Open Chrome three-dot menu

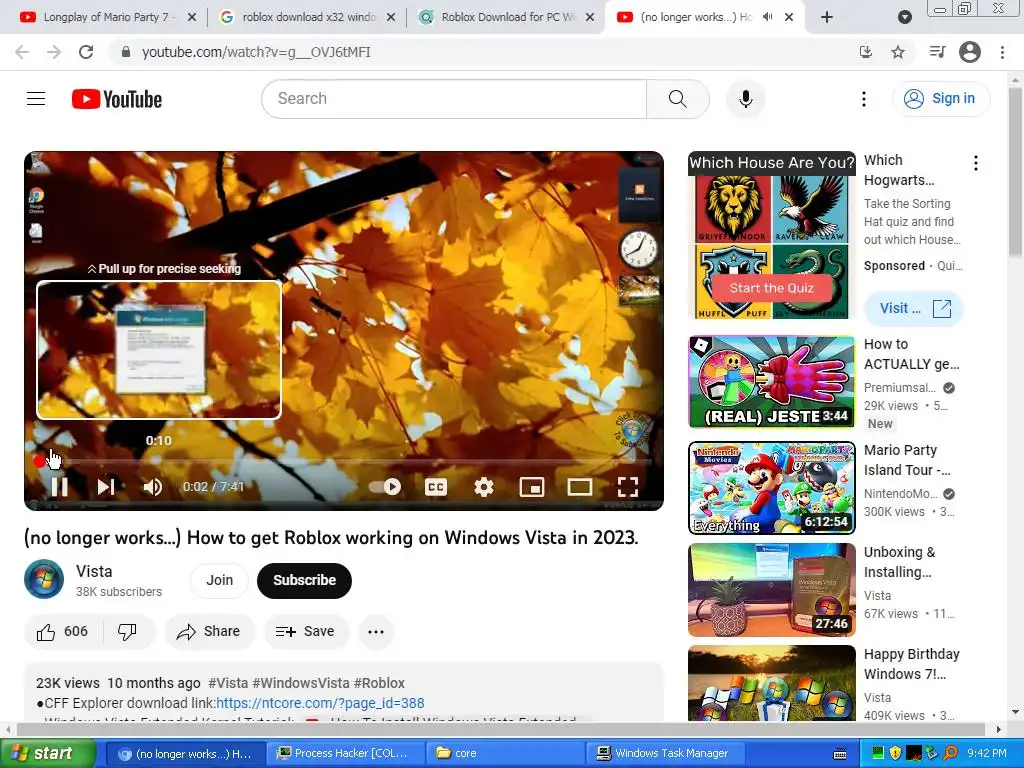(x=1002, y=52)
